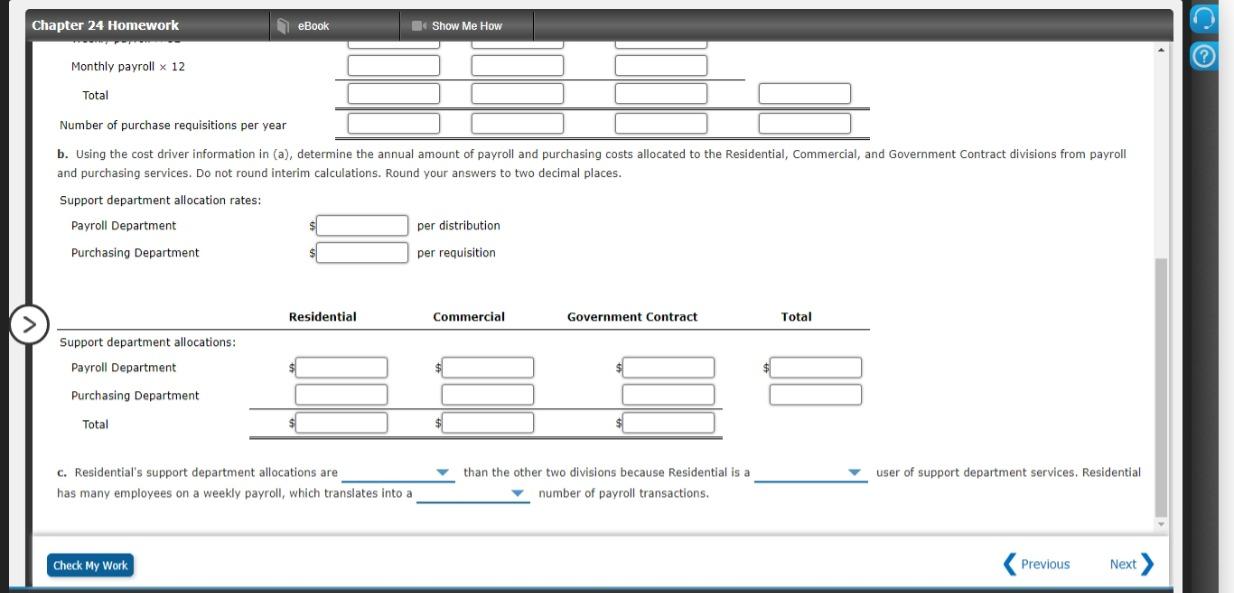Click the Total column allocation field
Image resolution: width=1234 pixels, height=593 pixels.
815,367
